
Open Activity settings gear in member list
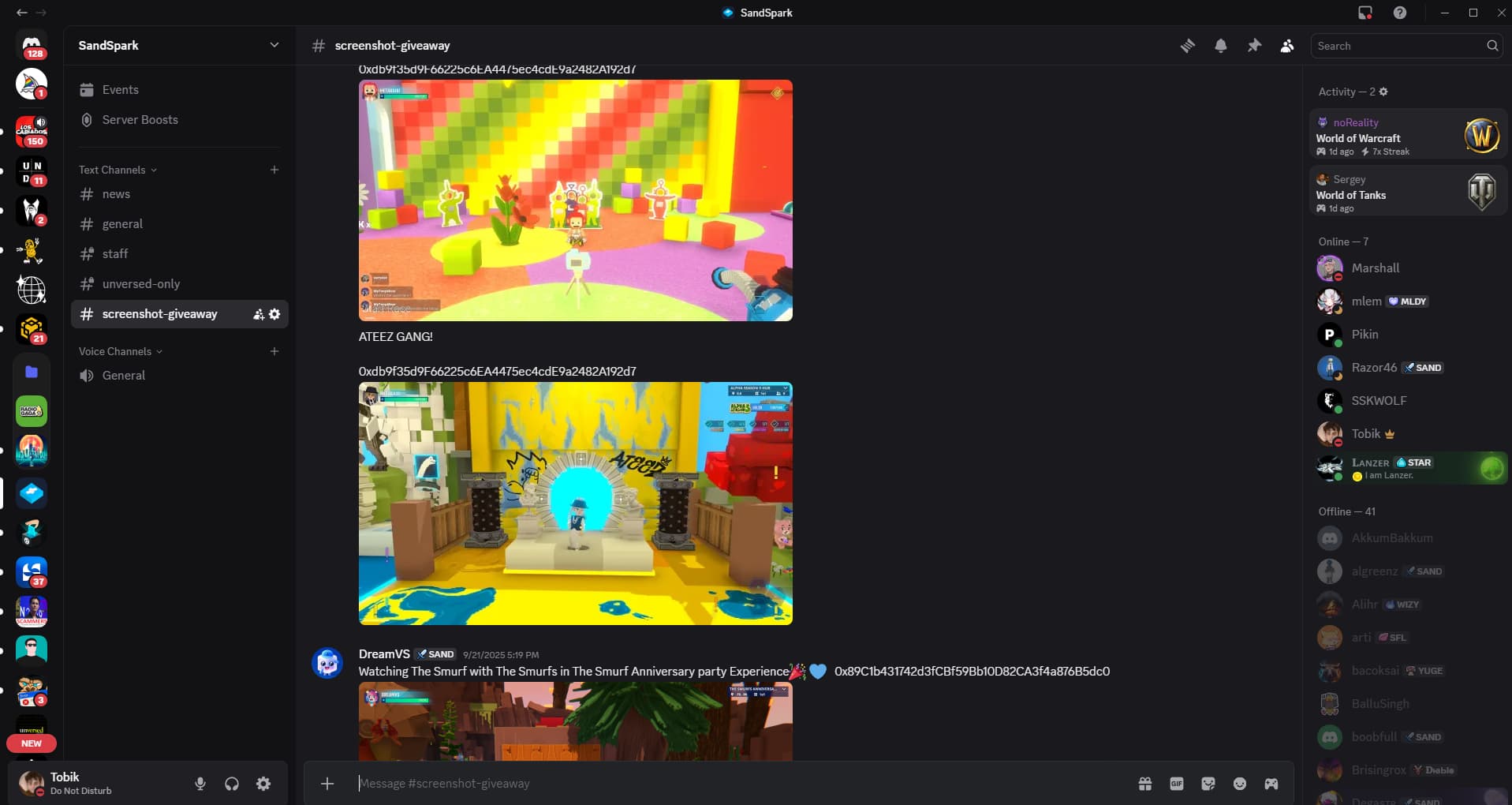[x=1383, y=92]
